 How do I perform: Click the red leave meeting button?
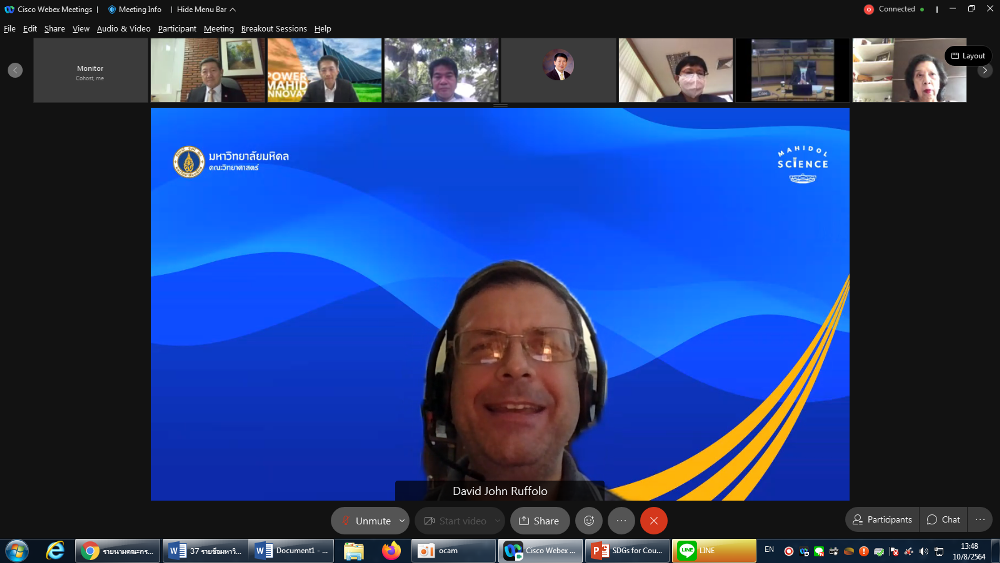pyautogui.click(x=654, y=520)
